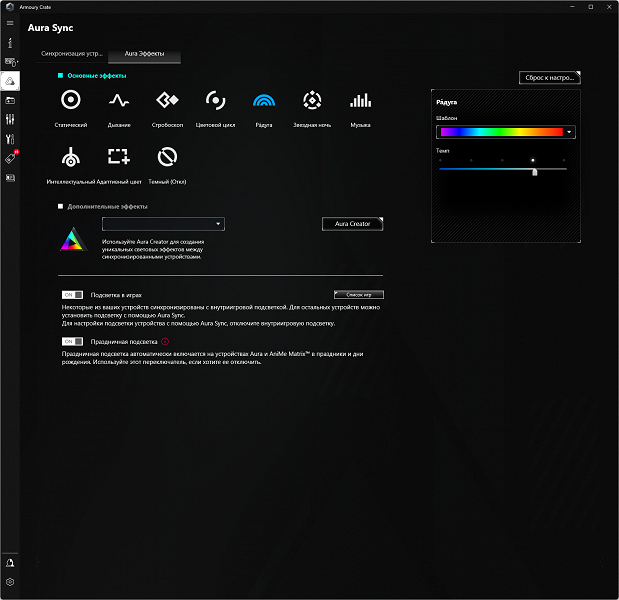Set speed to the middle stop dot

pyautogui.click(x=502, y=160)
